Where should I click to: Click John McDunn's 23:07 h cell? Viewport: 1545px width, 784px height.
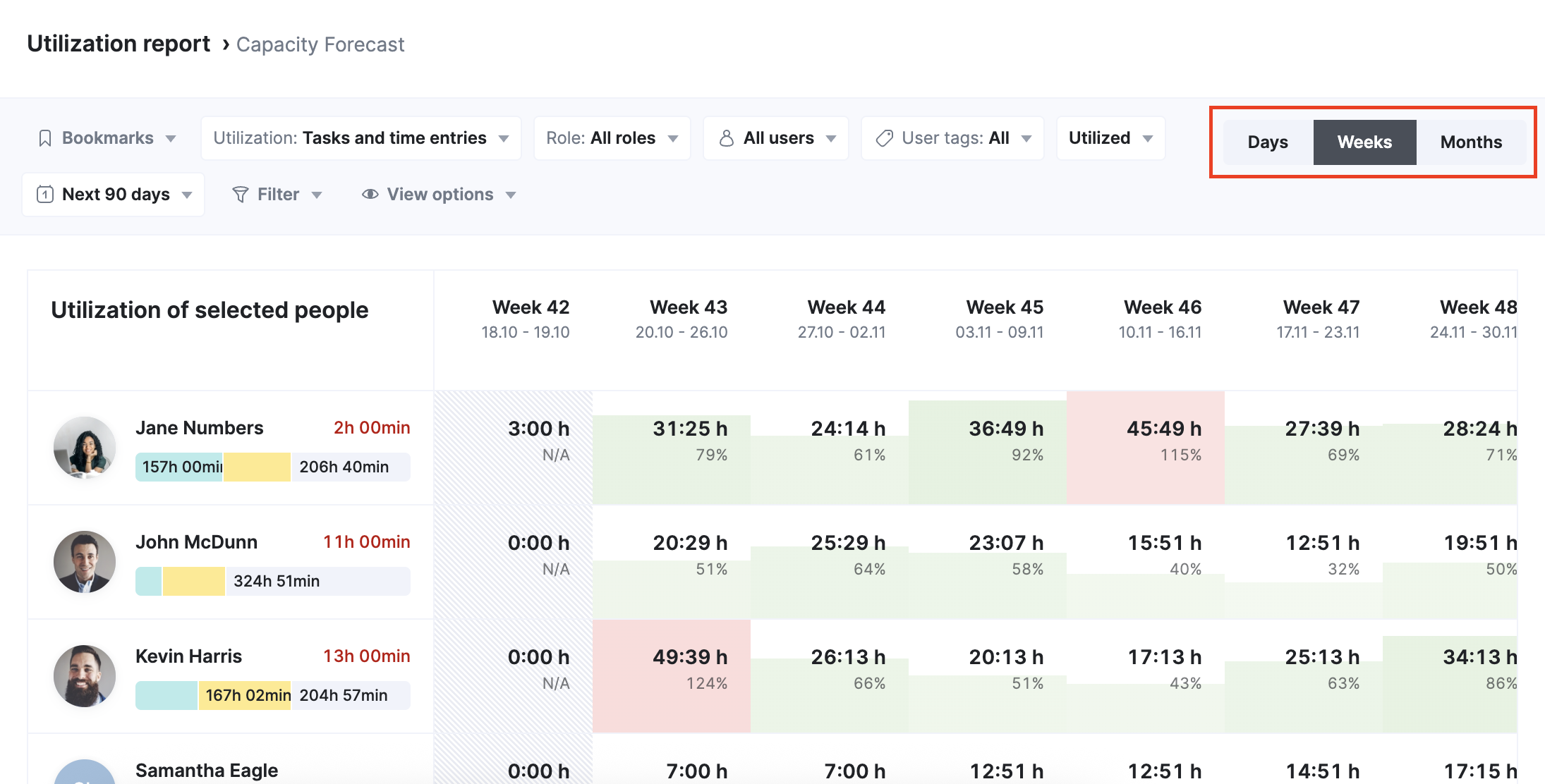[x=988, y=562]
